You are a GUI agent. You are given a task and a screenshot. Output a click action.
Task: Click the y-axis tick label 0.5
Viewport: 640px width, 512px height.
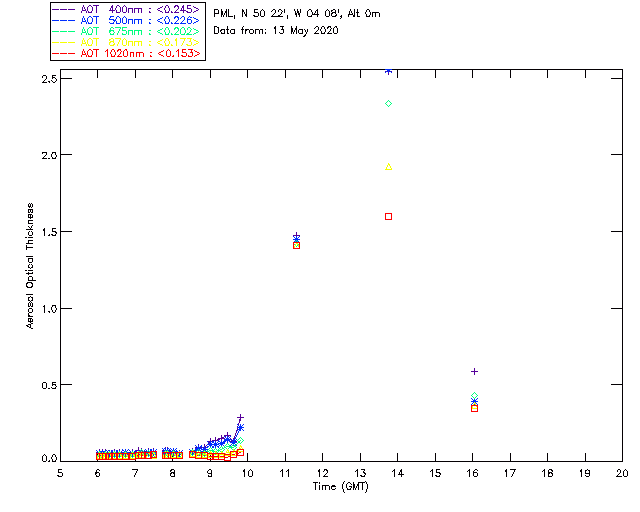pos(49,385)
